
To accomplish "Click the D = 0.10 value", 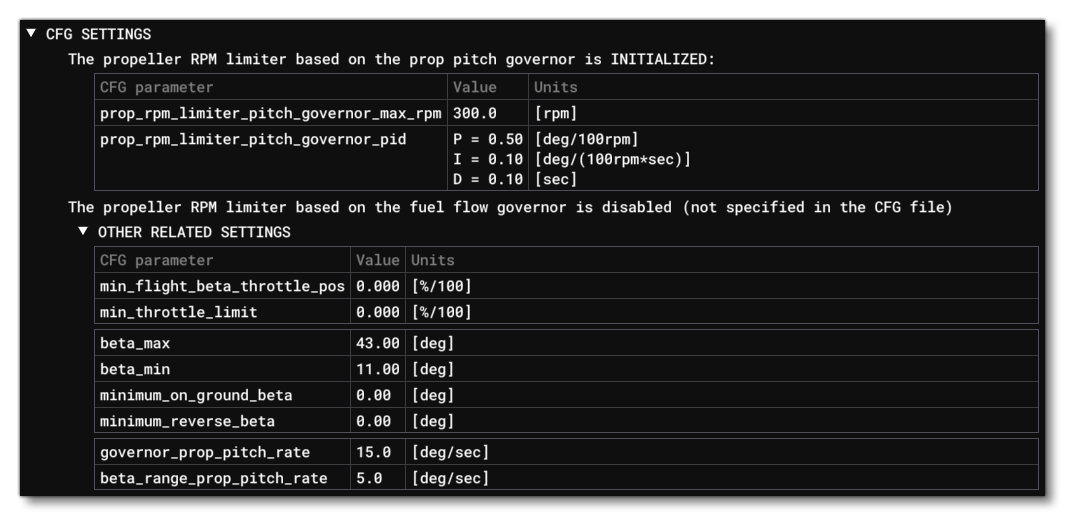I will point(489,179).
